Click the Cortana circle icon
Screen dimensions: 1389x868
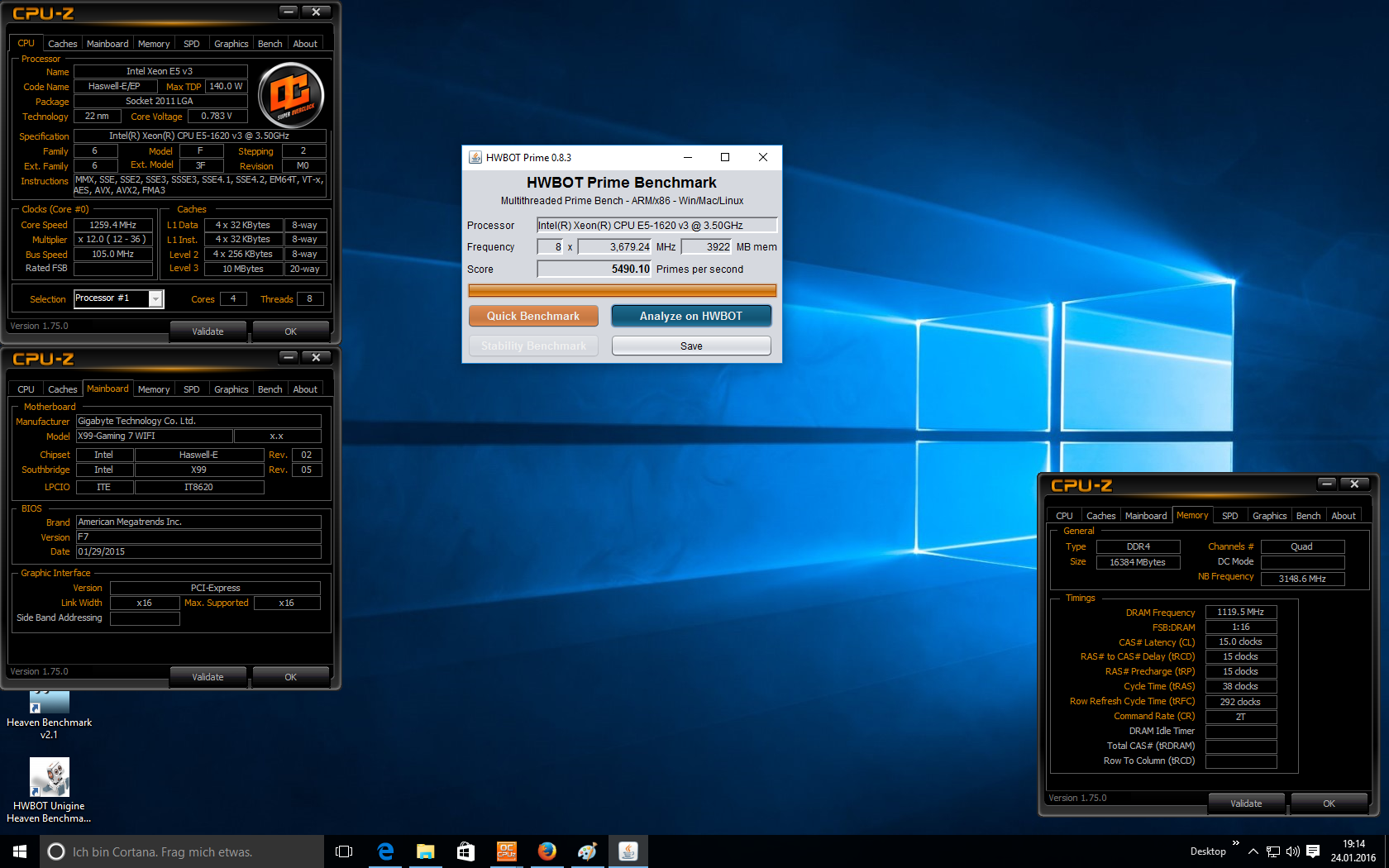pos(56,851)
